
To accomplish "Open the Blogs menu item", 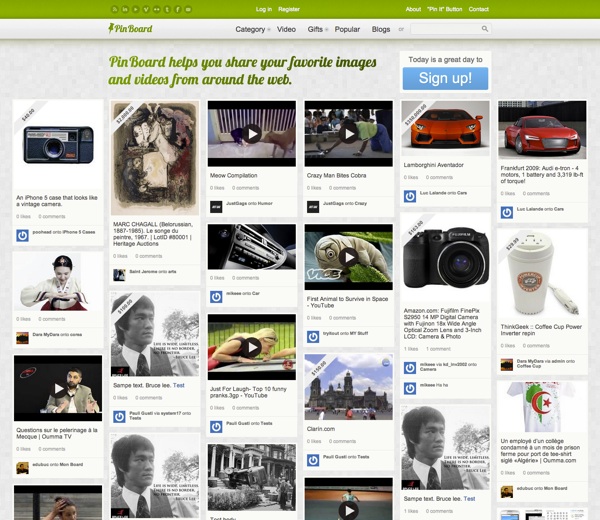I will coord(381,29).
